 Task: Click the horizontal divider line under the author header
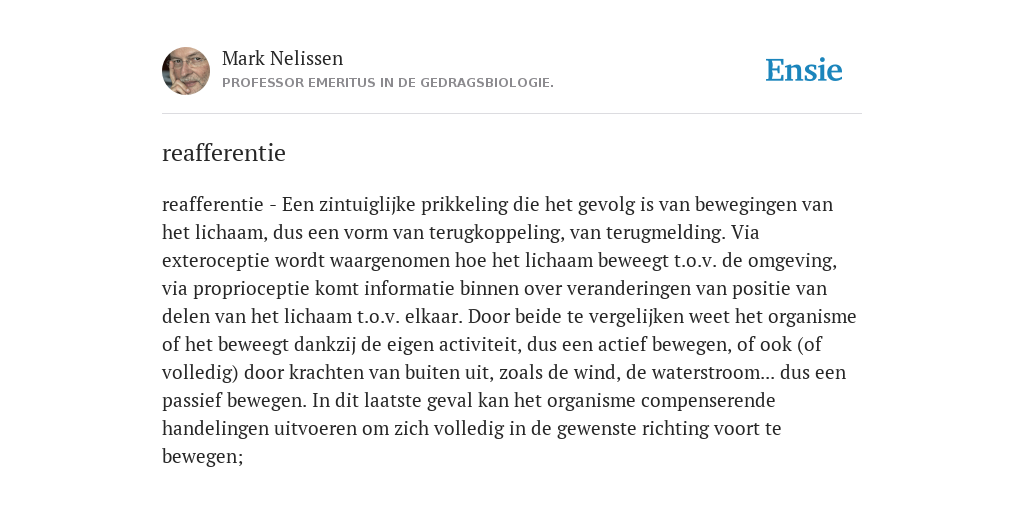coord(512,114)
